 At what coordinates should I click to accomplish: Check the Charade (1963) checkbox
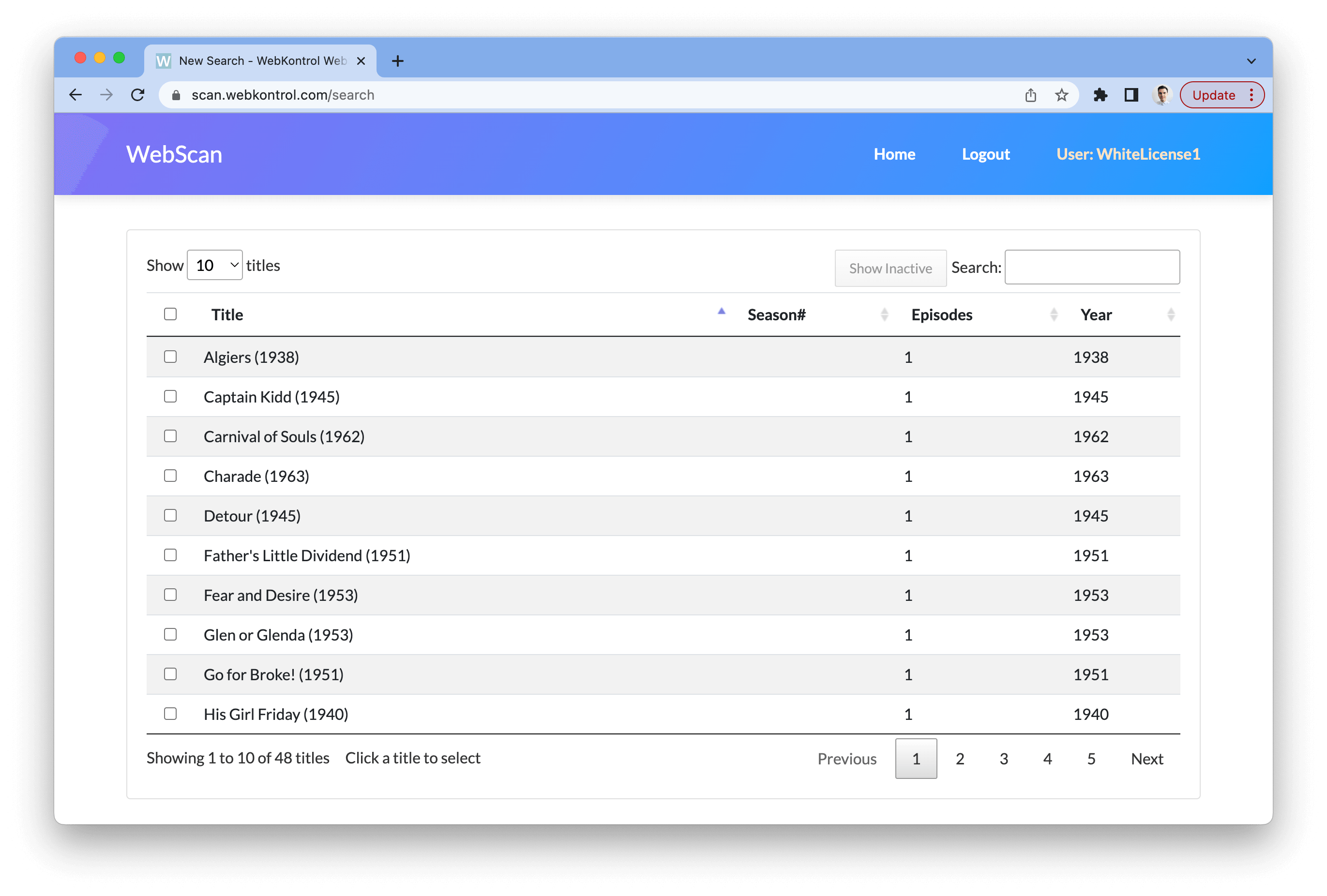(x=170, y=476)
